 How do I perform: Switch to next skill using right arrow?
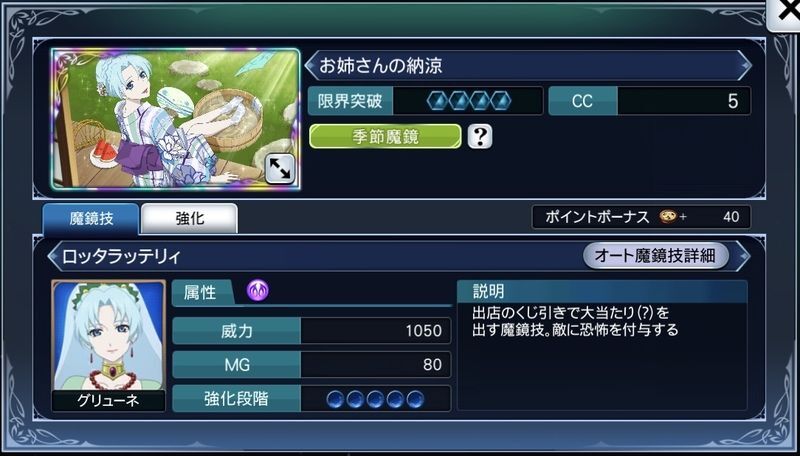click(x=743, y=256)
